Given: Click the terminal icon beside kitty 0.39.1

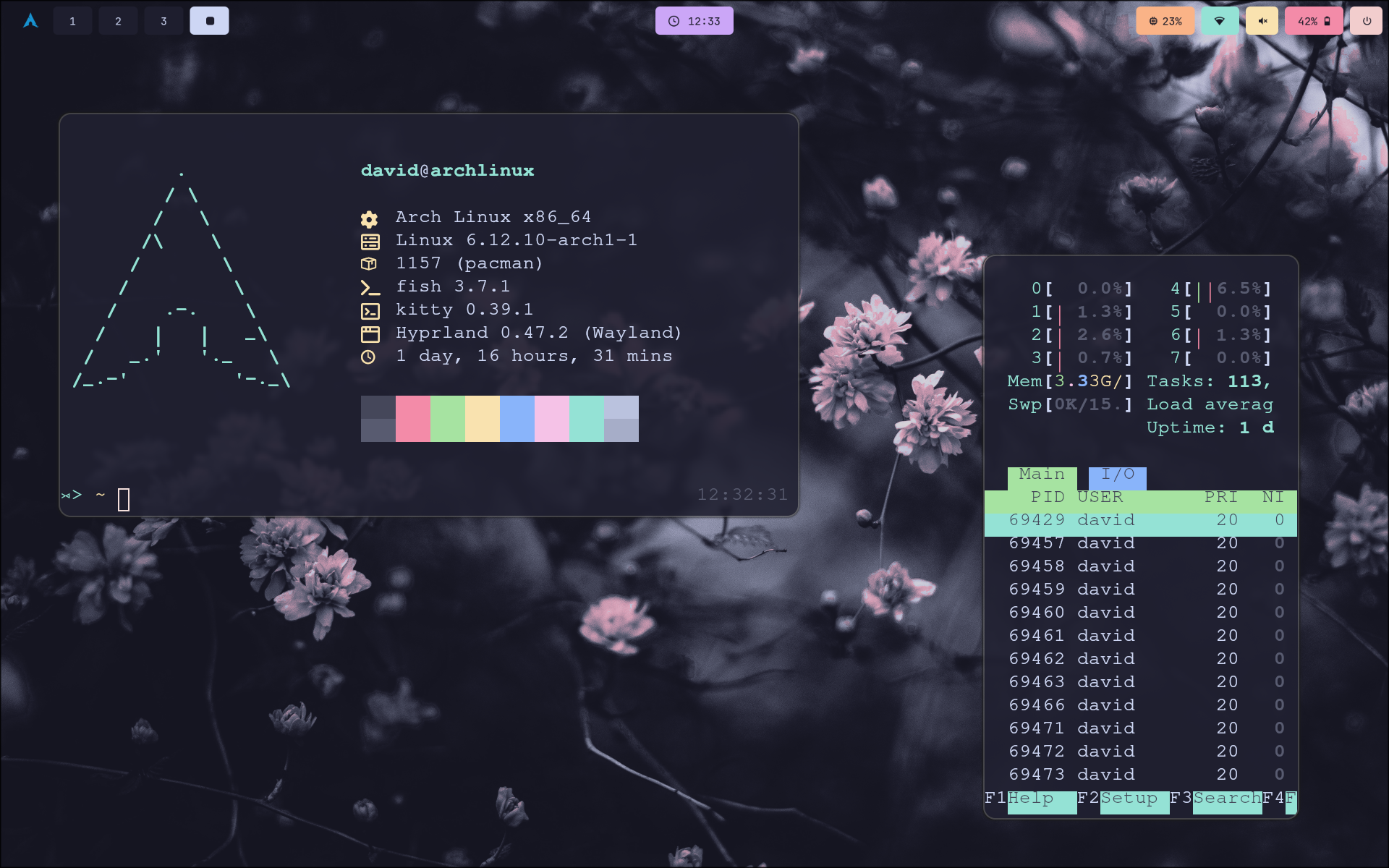Looking at the screenshot, I should click(372, 310).
